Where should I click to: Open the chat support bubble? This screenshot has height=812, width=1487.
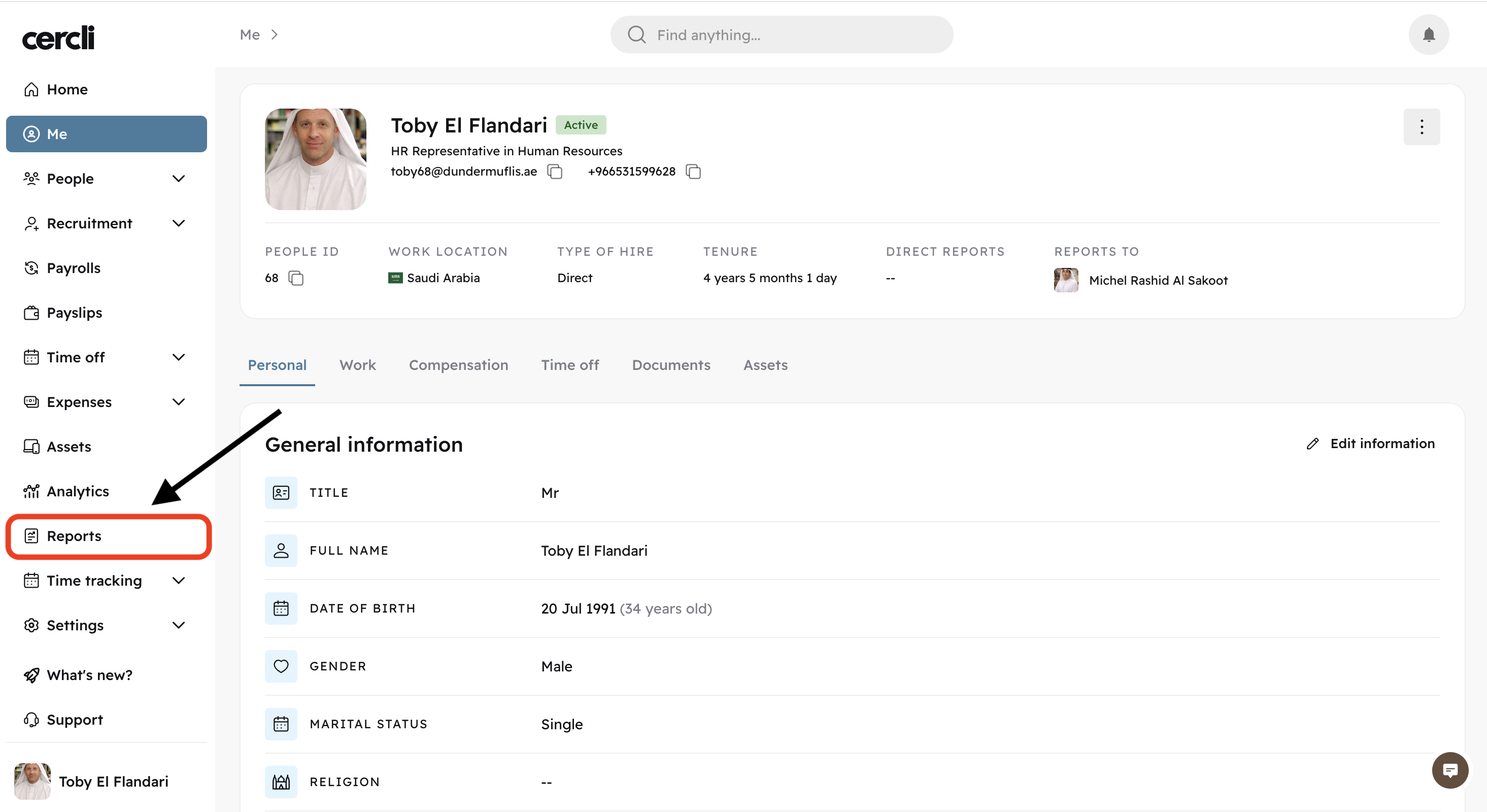click(x=1449, y=769)
